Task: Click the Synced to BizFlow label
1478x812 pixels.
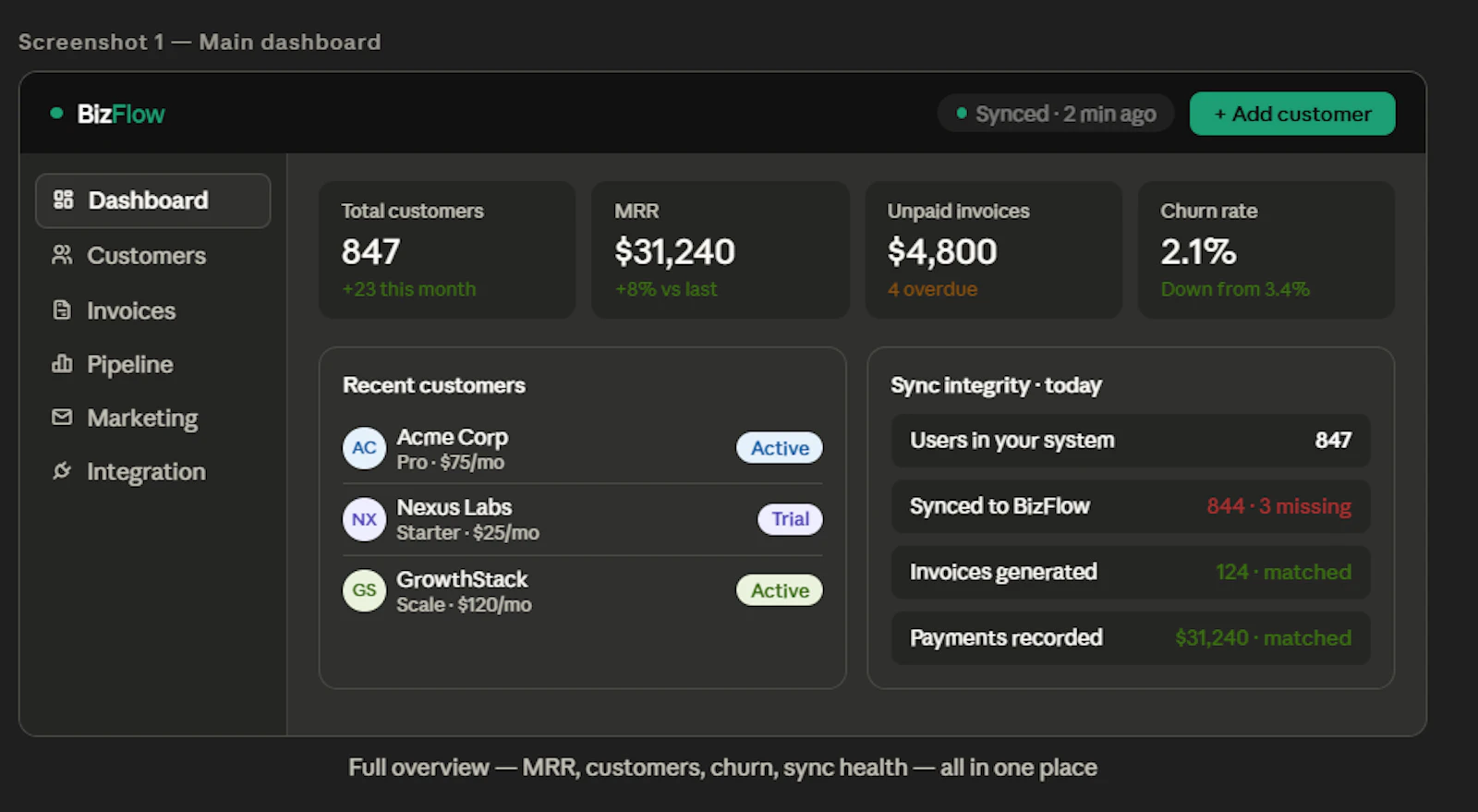Action: click(x=999, y=506)
